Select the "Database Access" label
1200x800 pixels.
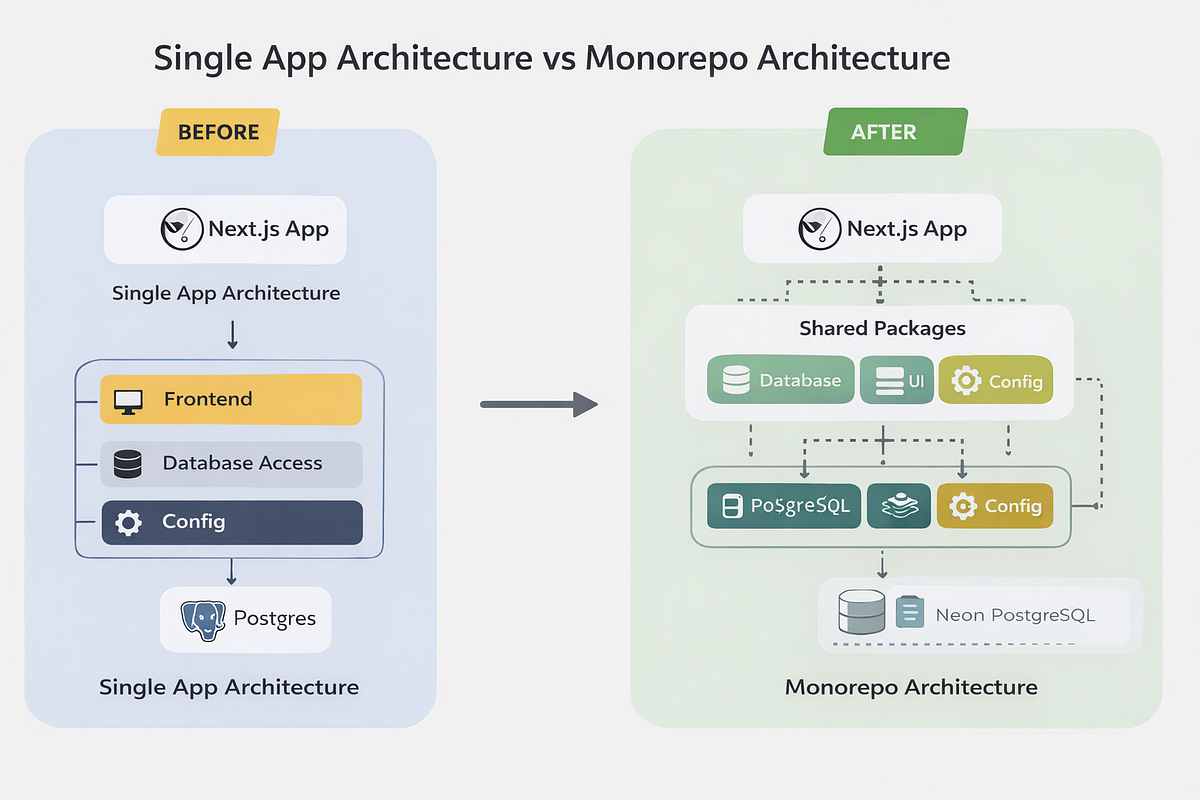point(243,463)
